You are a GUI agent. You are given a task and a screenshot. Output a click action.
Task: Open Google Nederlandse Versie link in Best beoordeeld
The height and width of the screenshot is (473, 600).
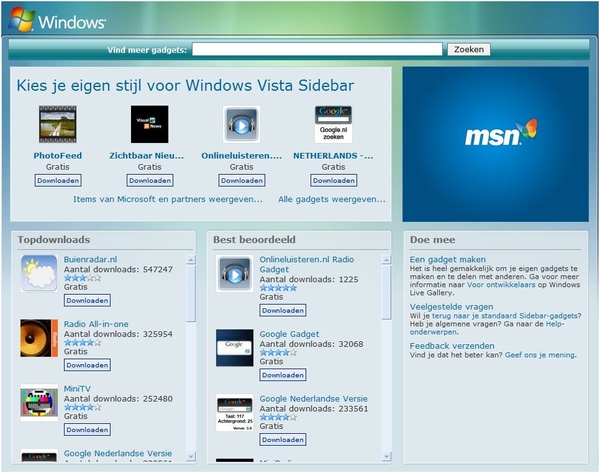(313, 399)
